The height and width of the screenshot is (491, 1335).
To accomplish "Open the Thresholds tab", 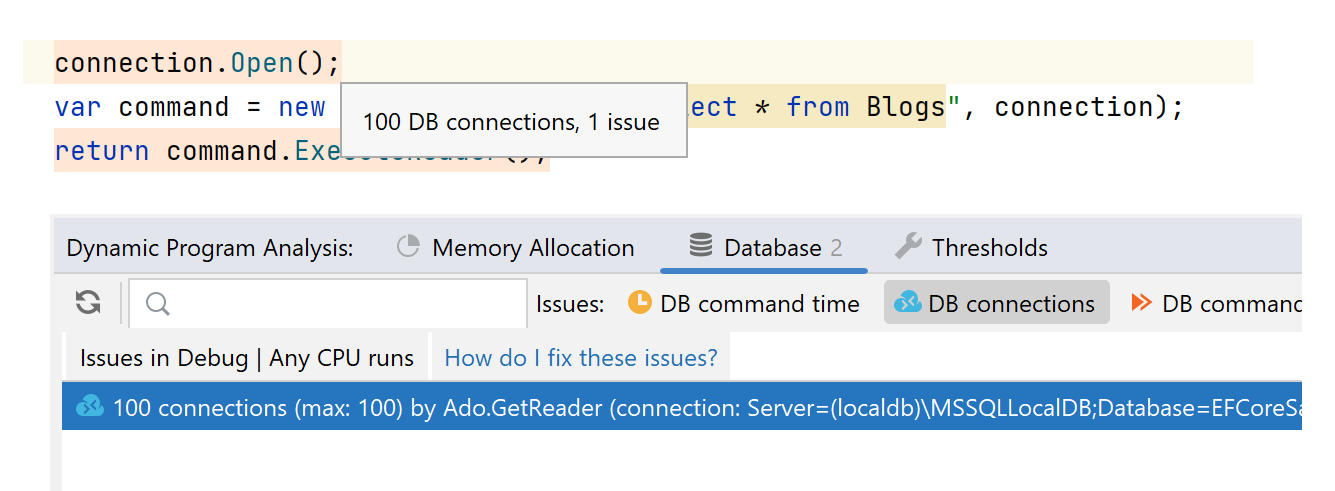I will (989, 248).
